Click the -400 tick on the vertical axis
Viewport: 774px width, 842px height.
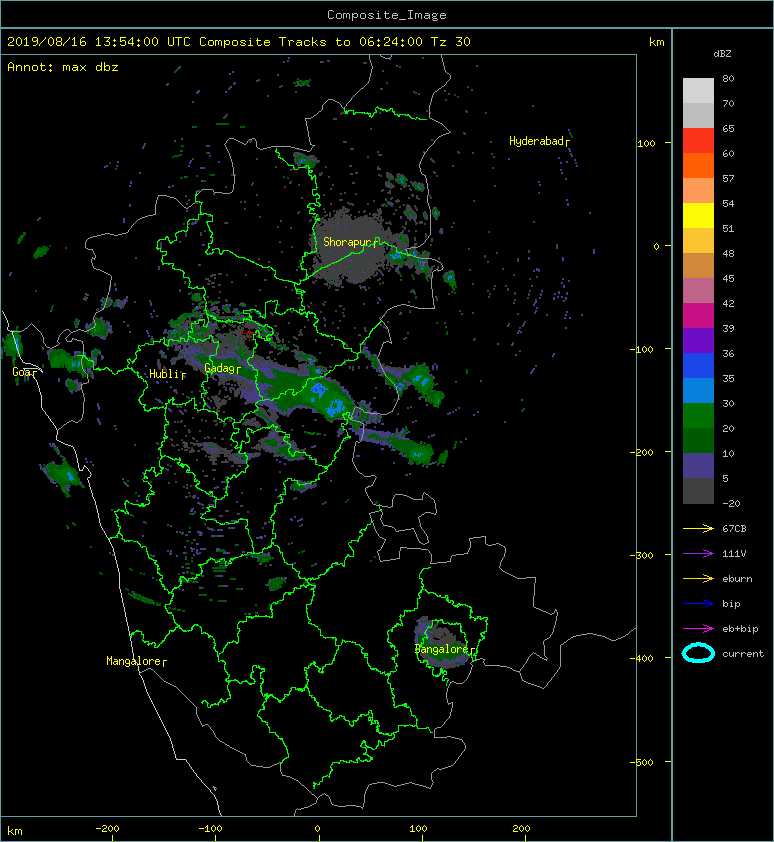[x=643, y=658]
